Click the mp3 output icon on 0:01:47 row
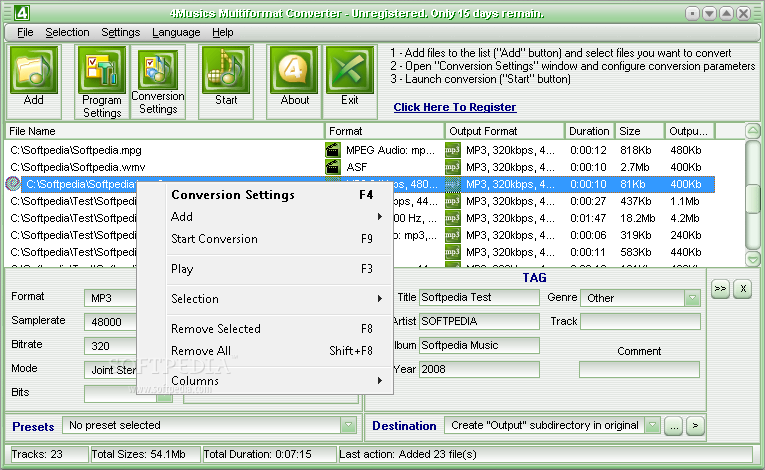Image resolution: width=765 pixels, height=470 pixels. pos(453,218)
